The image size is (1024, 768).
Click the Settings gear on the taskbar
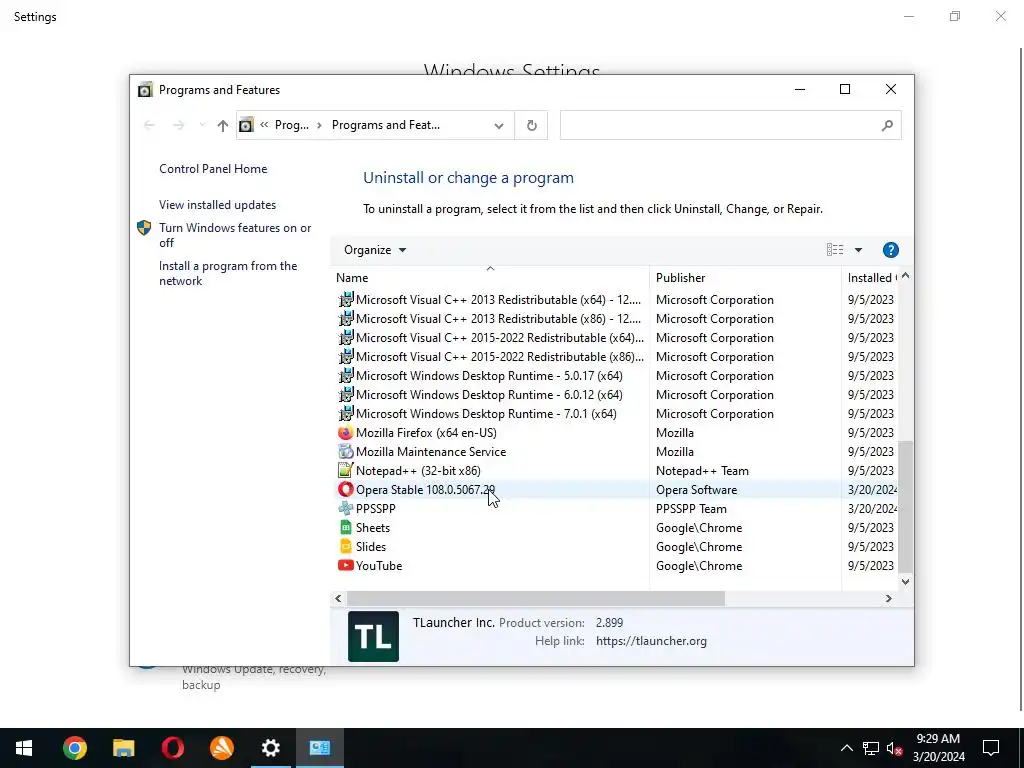click(270, 748)
